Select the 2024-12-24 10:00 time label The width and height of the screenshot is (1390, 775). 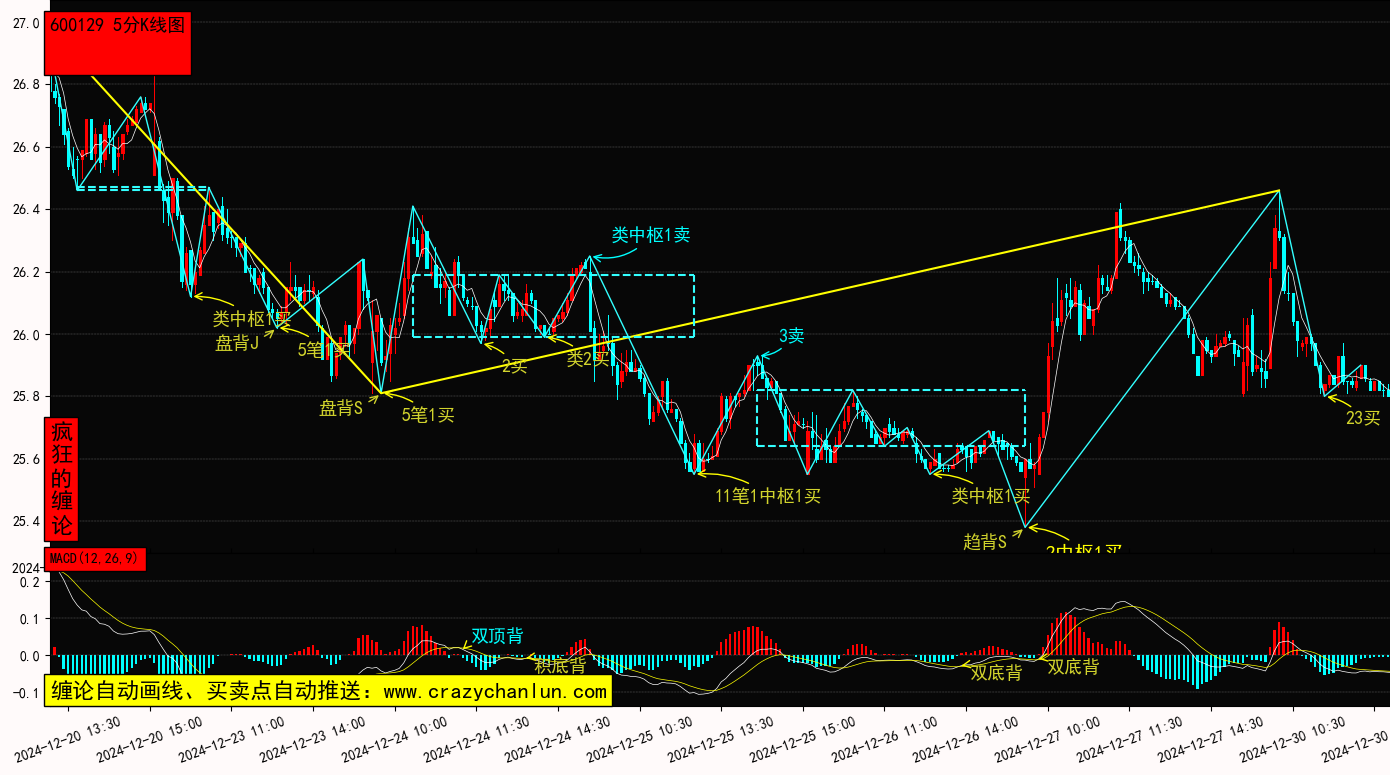(395, 739)
